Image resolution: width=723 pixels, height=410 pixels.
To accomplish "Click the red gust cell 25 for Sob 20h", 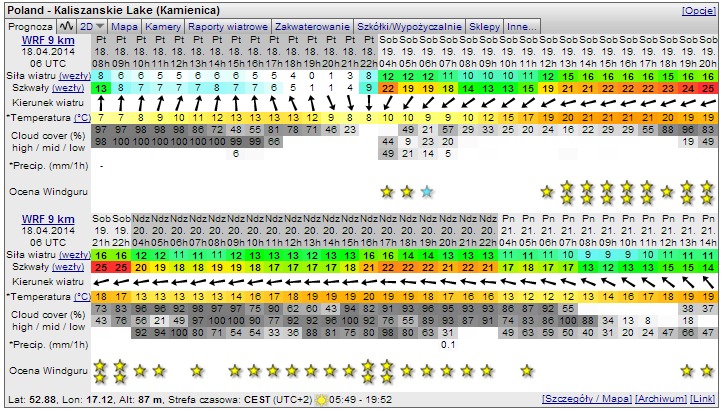I will (708, 88).
